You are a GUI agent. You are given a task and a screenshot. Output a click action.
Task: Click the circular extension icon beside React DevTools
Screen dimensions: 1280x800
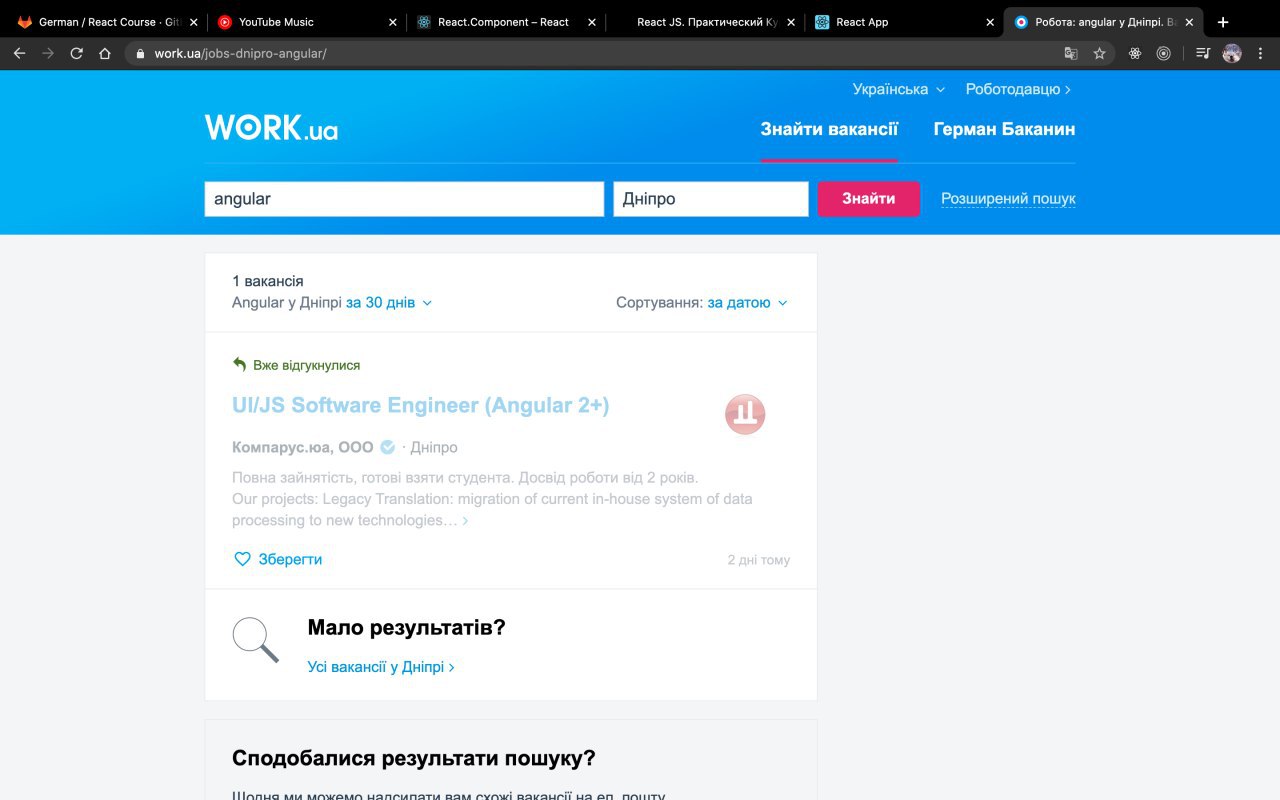point(1163,53)
